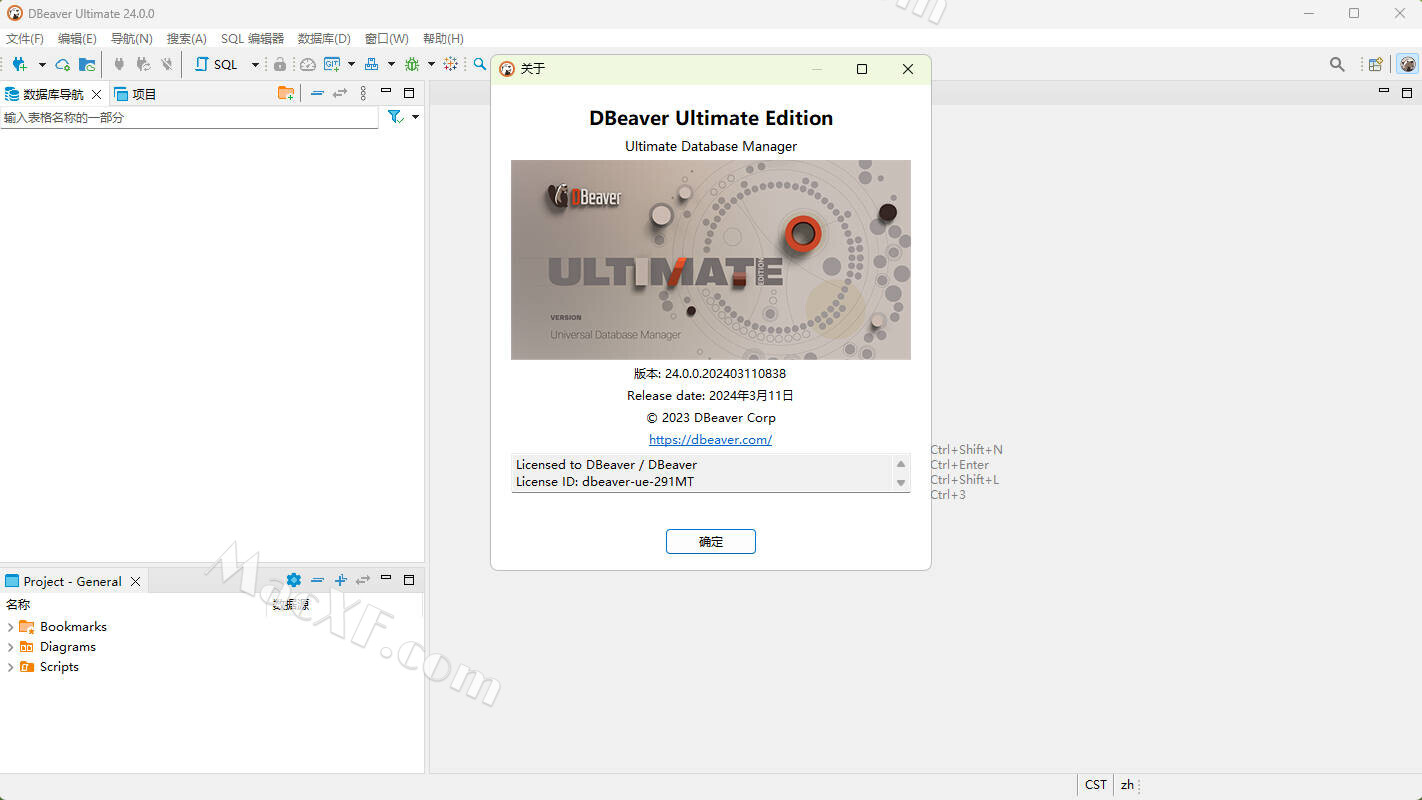Click the blue plus icon in the Project panel
Screen dimensions: 1422x800
[x=340, y=580]
